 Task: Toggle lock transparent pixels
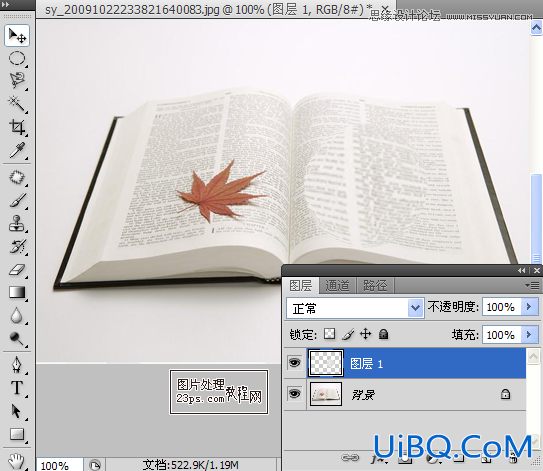(x=329, y=334)
